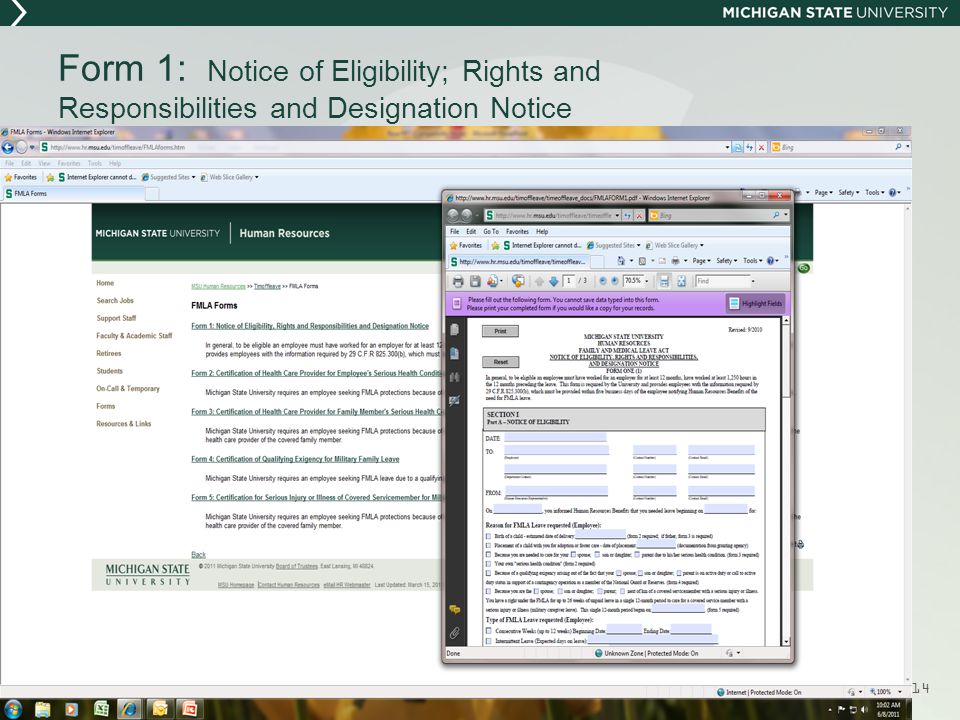960x720 pixels.
Task: Click the PDF toolbar save (floppy disk) icon
Action: (475, 281)
